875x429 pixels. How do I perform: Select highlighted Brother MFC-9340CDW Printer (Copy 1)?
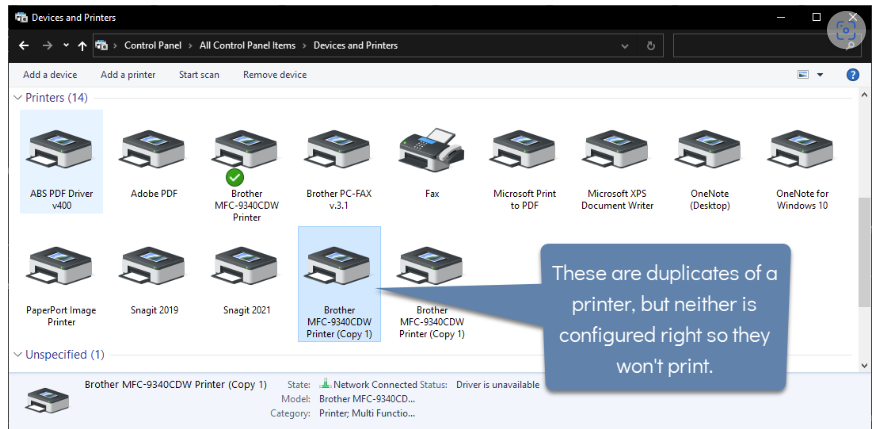click(x=339, y=284)
